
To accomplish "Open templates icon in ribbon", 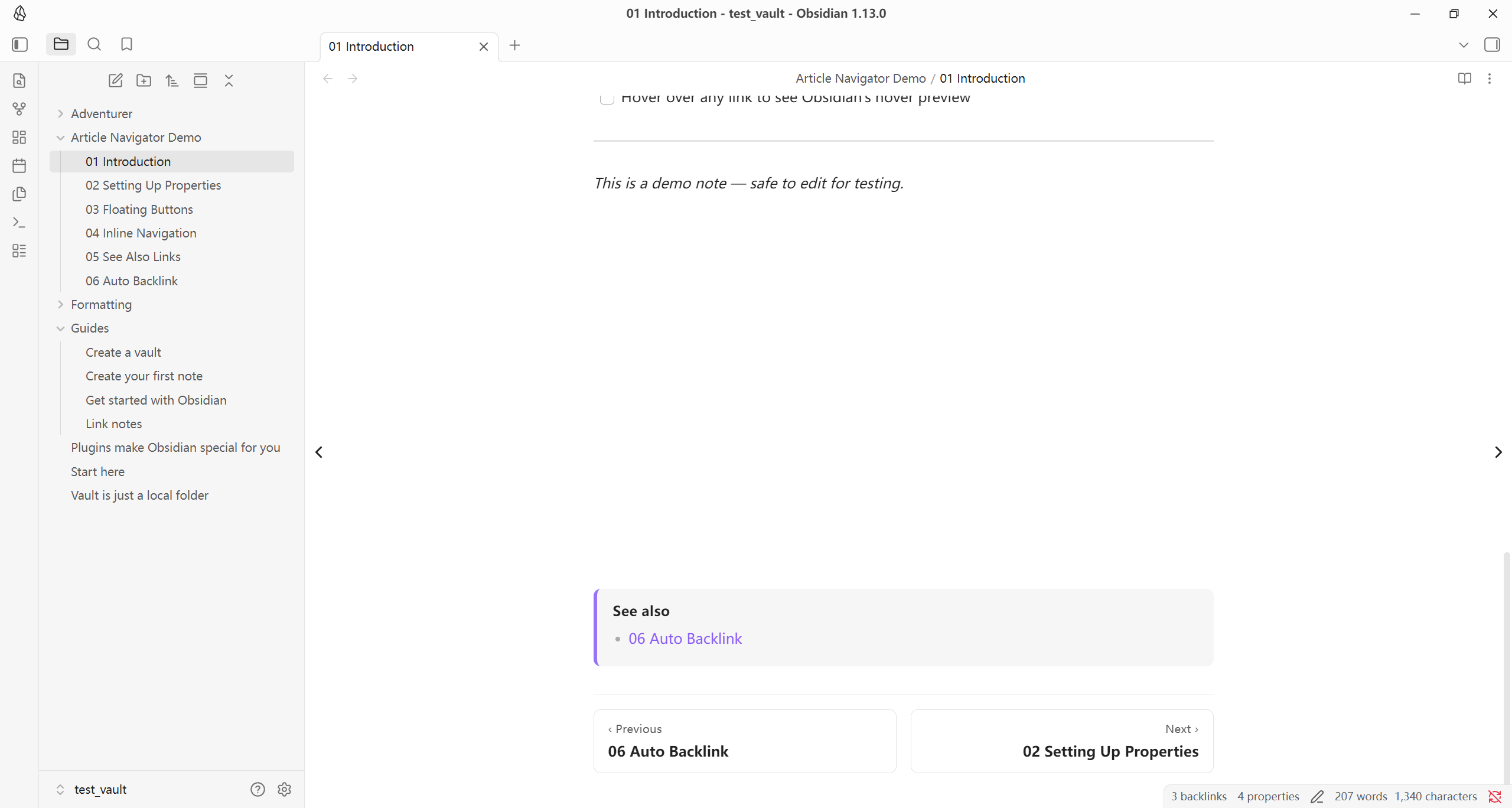I will pyautogui.click(x=19, y=194).
